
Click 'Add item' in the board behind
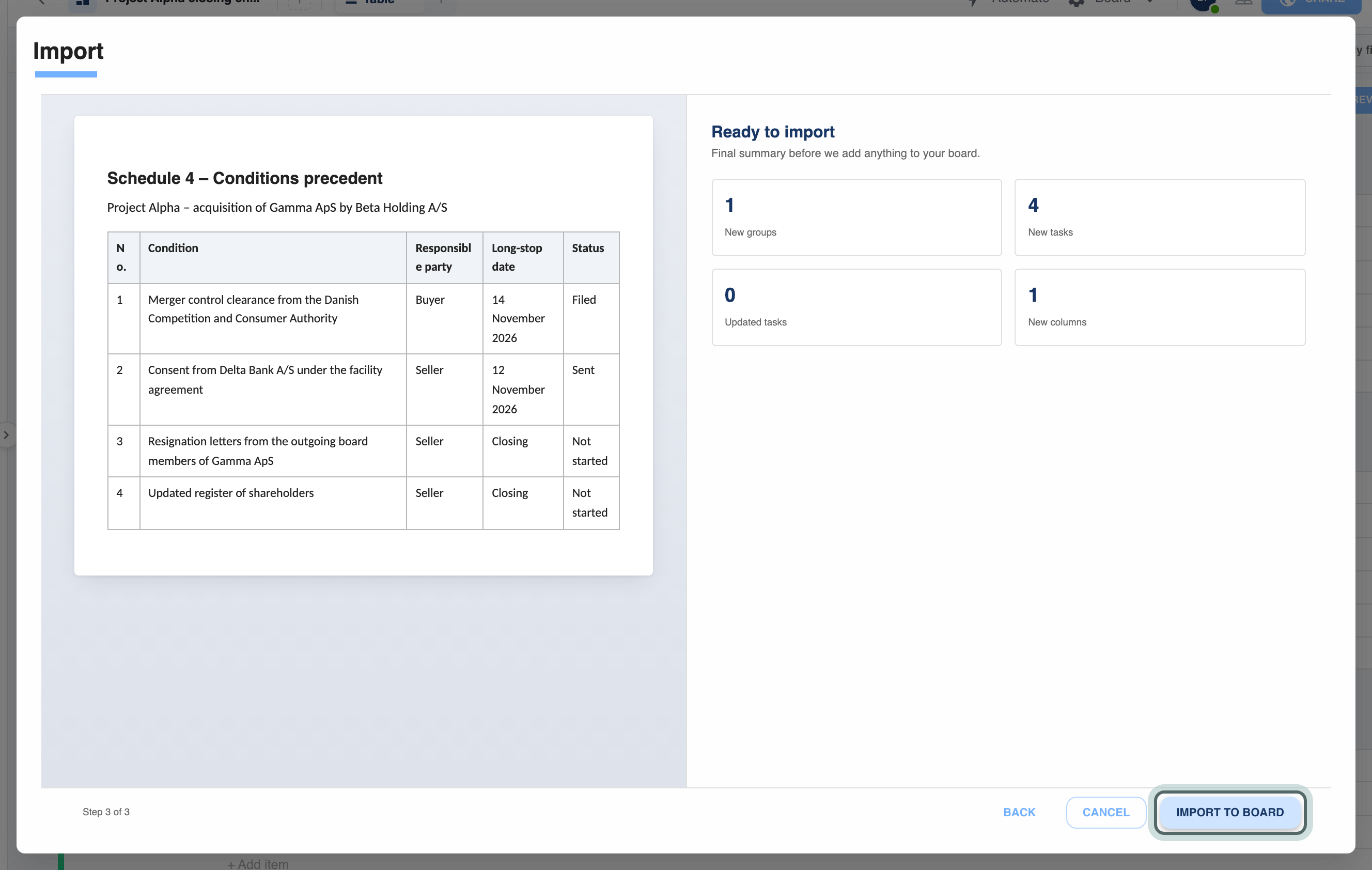tap(258, 864)
